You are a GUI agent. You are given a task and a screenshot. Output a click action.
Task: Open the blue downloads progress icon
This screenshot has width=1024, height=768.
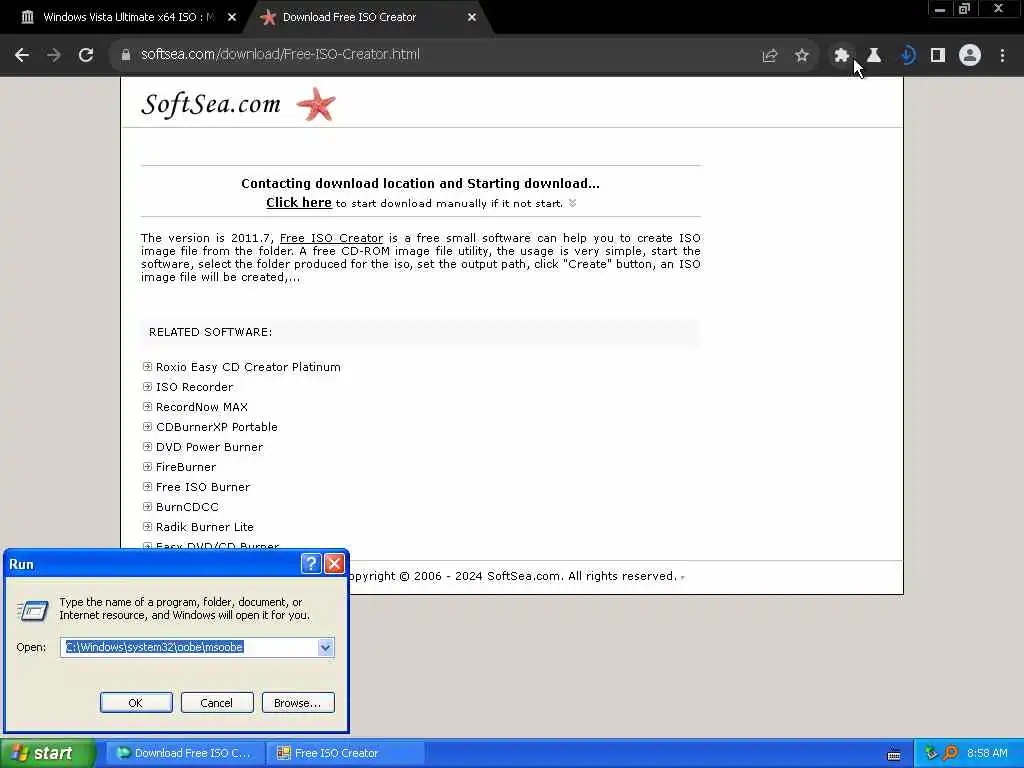click(906, 56)
